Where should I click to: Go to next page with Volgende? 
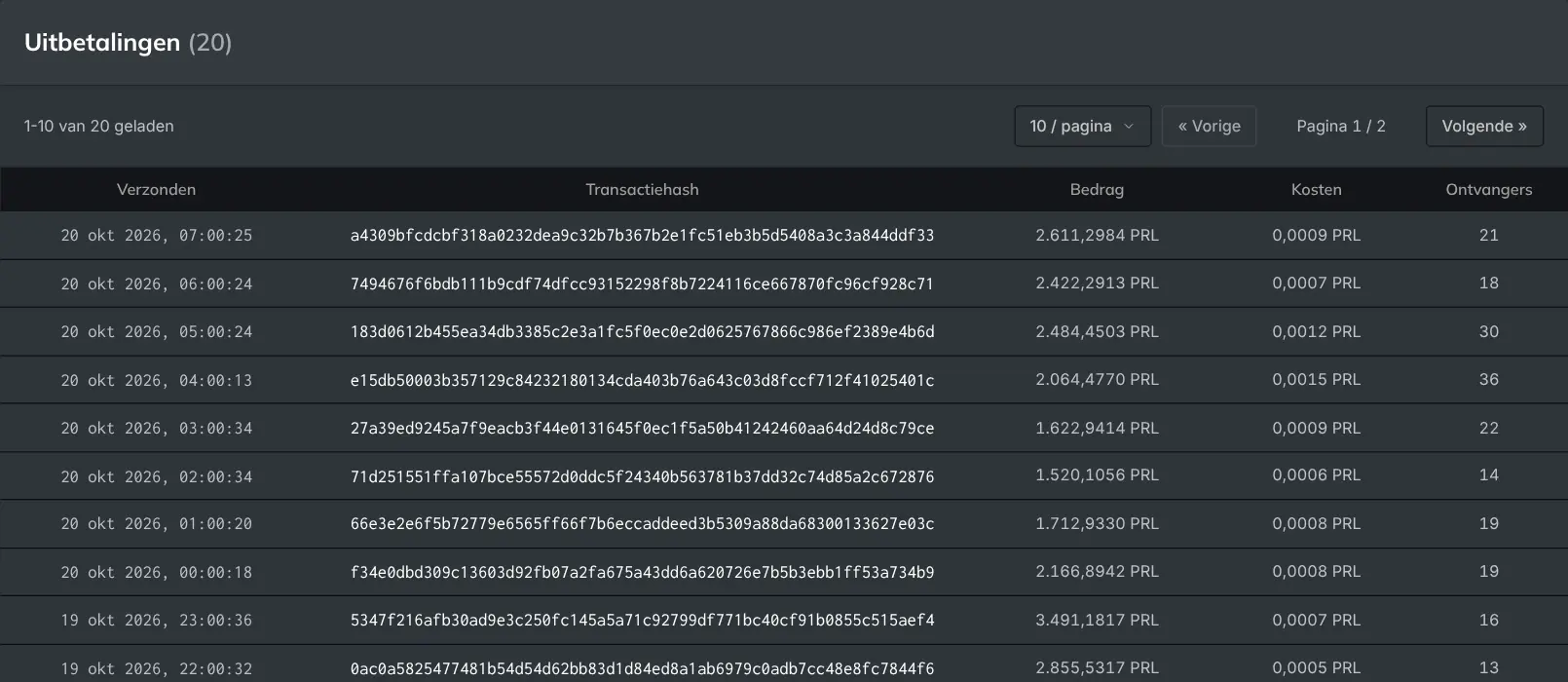coord(1484,127)
